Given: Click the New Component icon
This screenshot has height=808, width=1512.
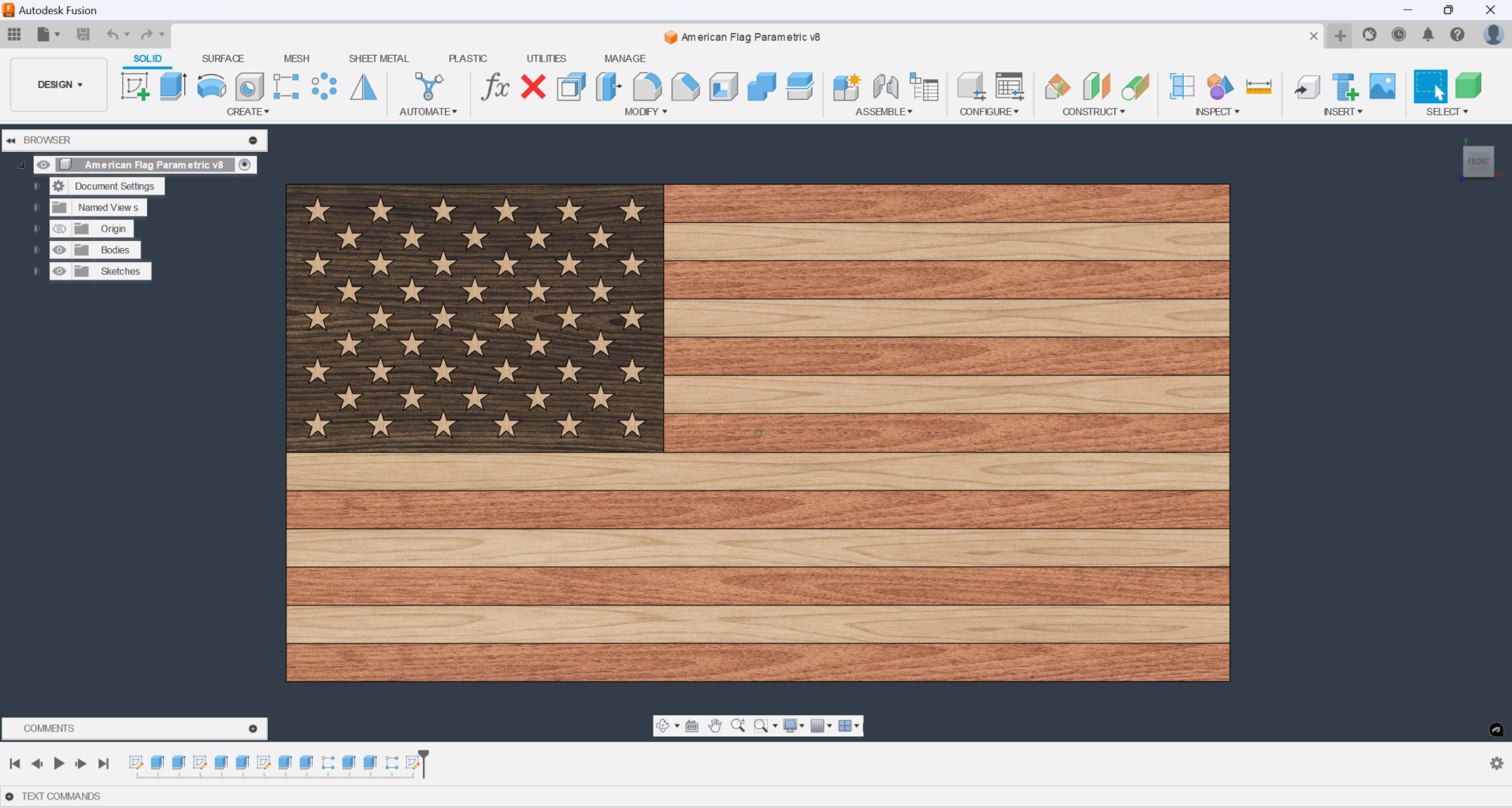Looking at the screenshot, I should 847,86.
